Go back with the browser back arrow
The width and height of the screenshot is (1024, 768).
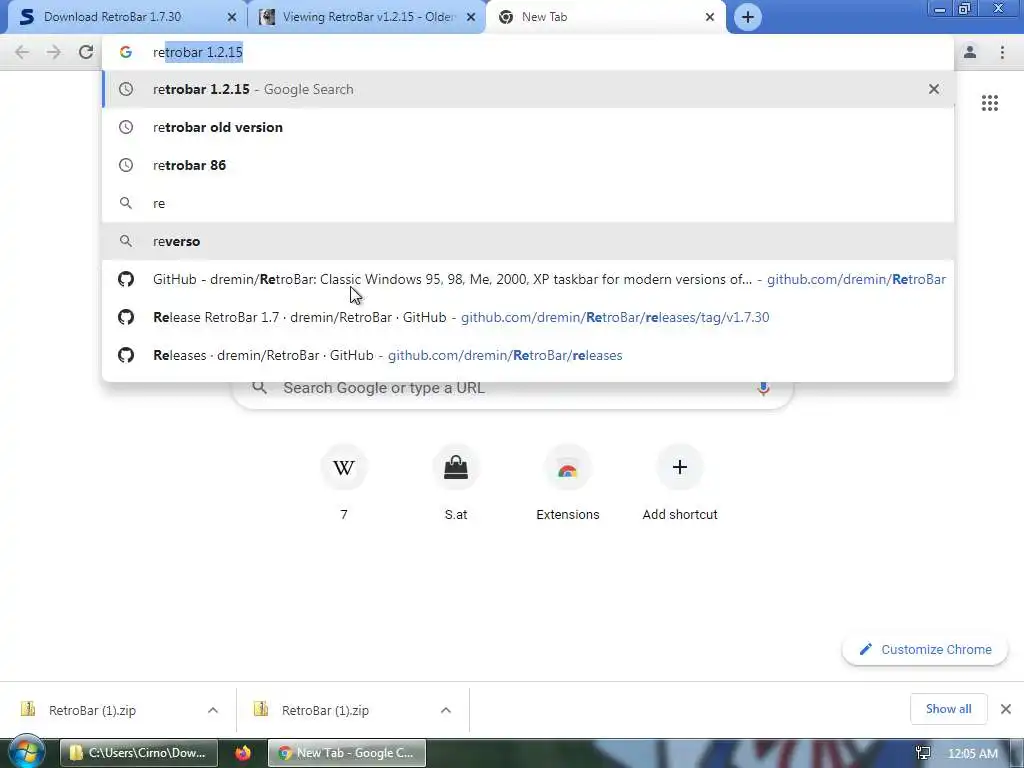click(x=22, y=52)
